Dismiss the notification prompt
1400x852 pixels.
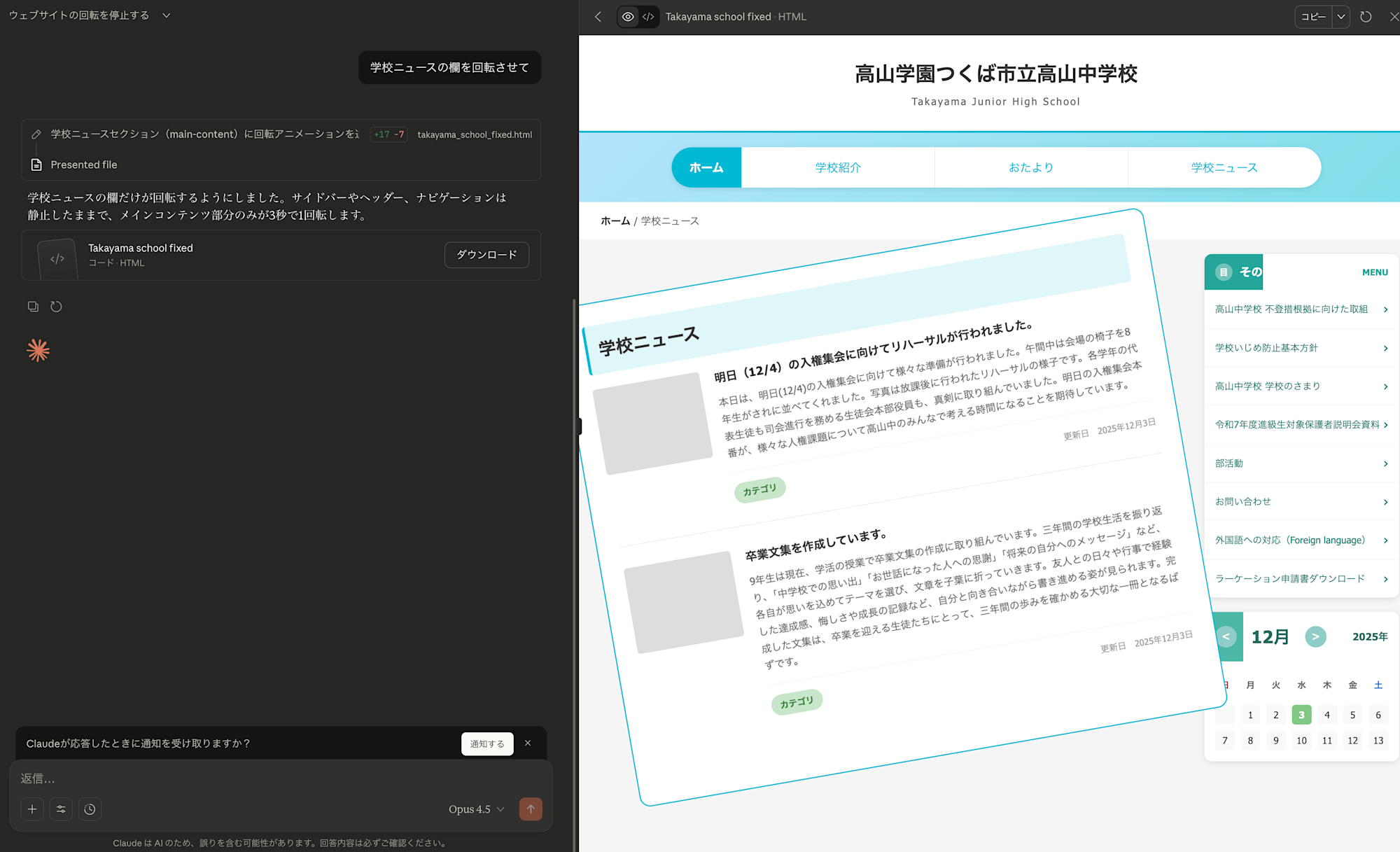pos(528,743)
